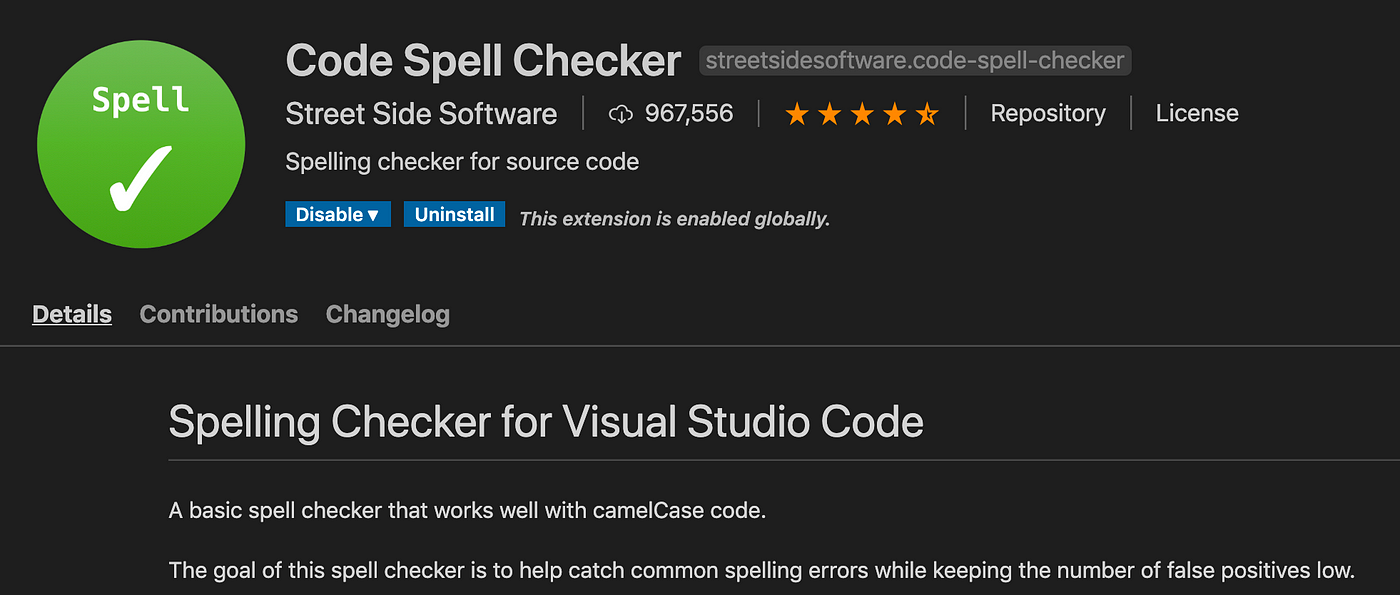Open the License link
This screenshot has height=595, width=1400.
[1197, 114]
